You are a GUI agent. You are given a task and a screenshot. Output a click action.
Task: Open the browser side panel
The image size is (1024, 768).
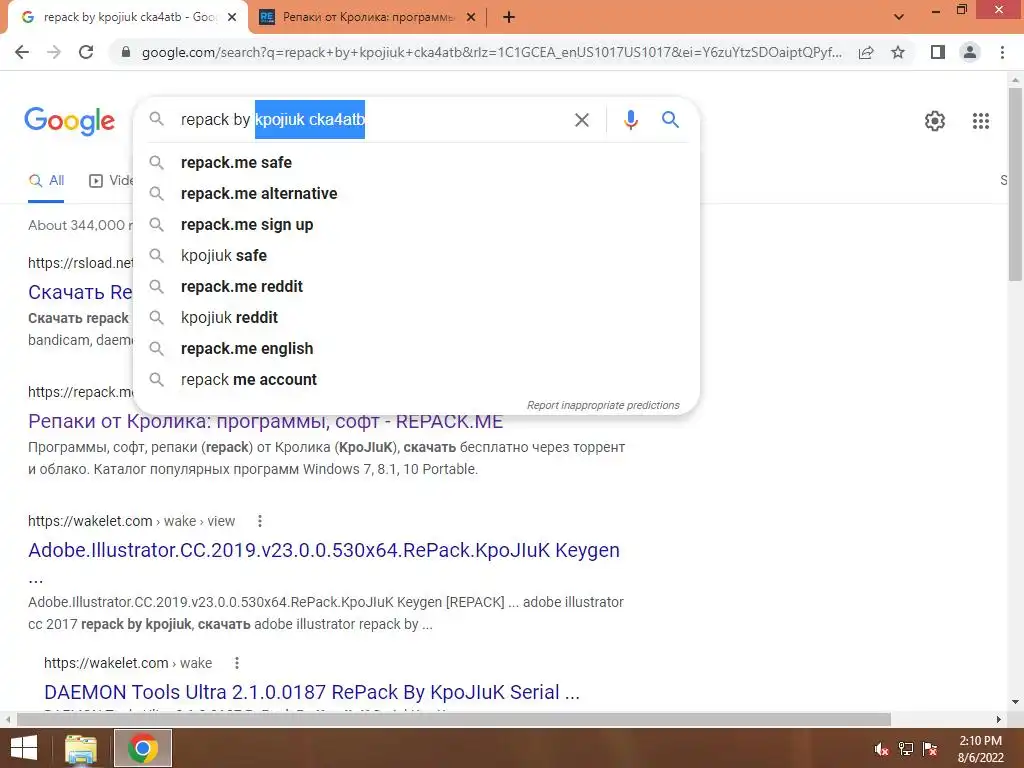(938, 52)
